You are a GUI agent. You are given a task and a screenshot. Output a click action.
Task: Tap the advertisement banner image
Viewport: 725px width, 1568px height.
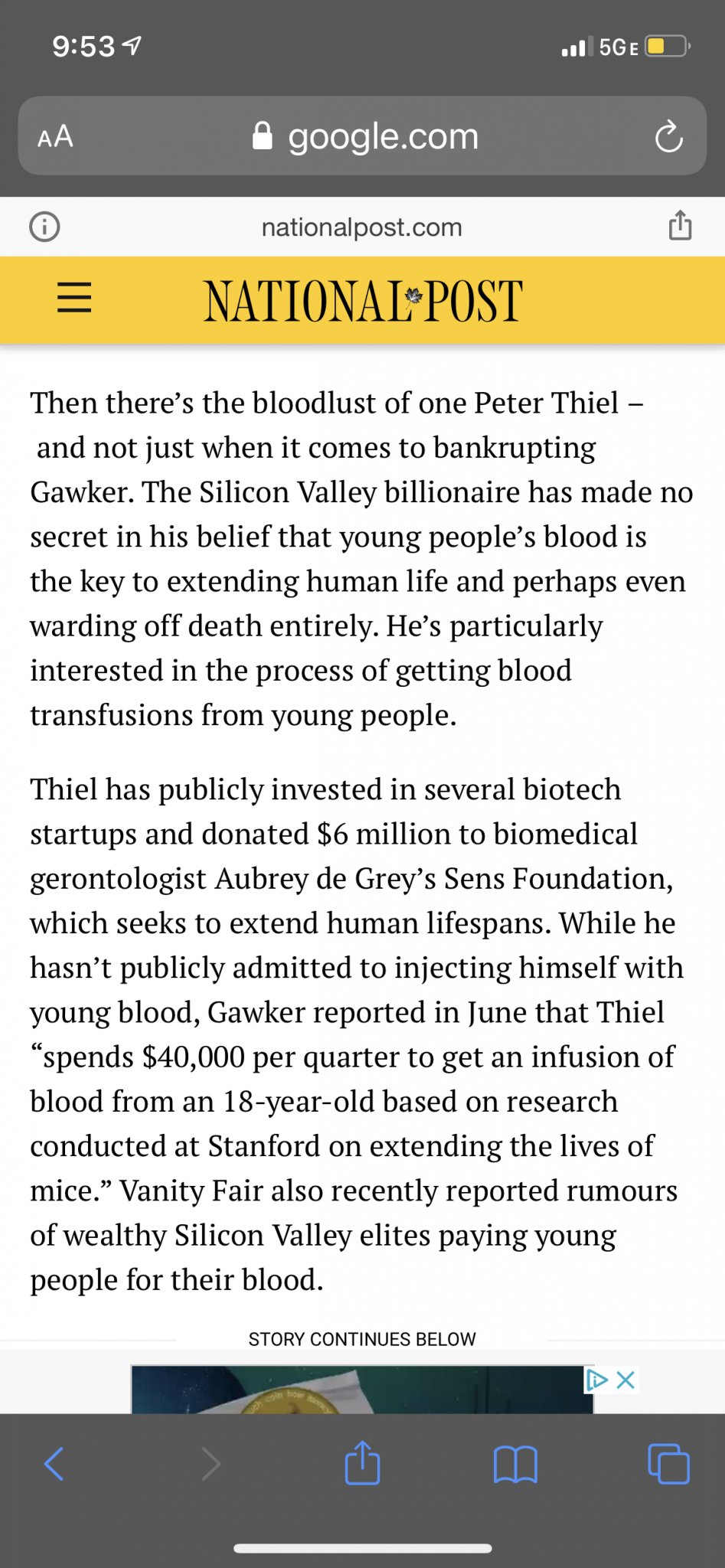(x=362, y=1389)
